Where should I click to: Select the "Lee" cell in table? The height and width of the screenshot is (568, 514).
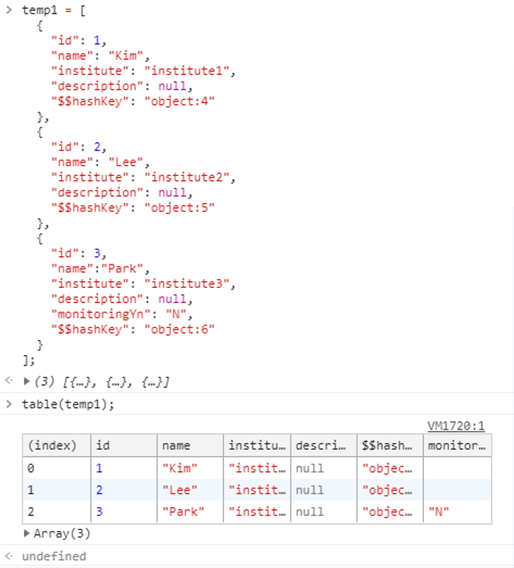click(190, 490)
